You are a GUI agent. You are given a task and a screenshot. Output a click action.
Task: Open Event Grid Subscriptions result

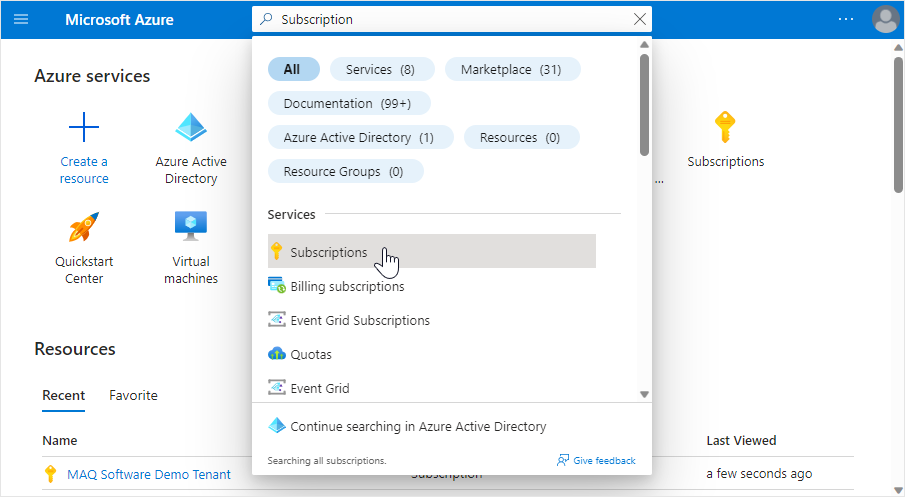point(360,320)
